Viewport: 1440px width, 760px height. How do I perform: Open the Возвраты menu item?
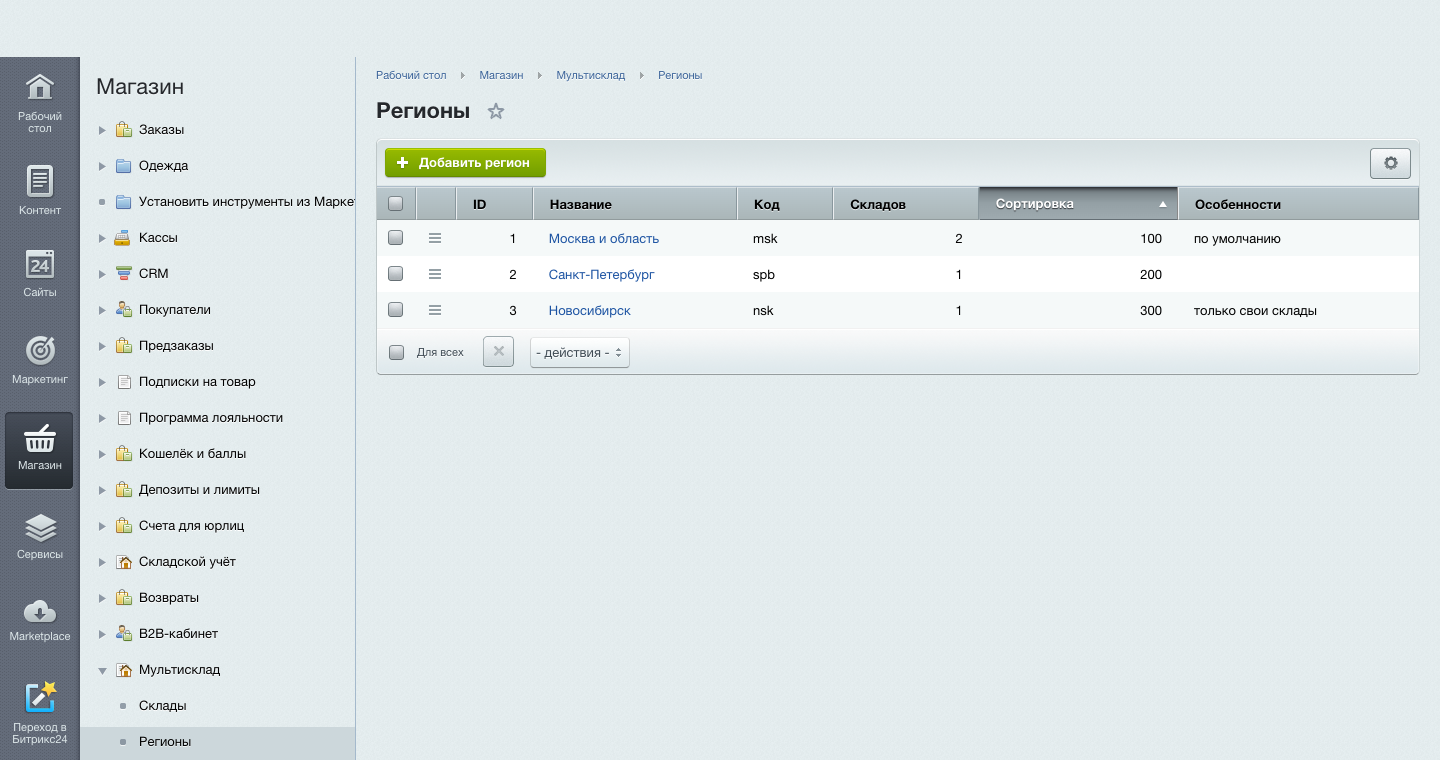(169, 598)
